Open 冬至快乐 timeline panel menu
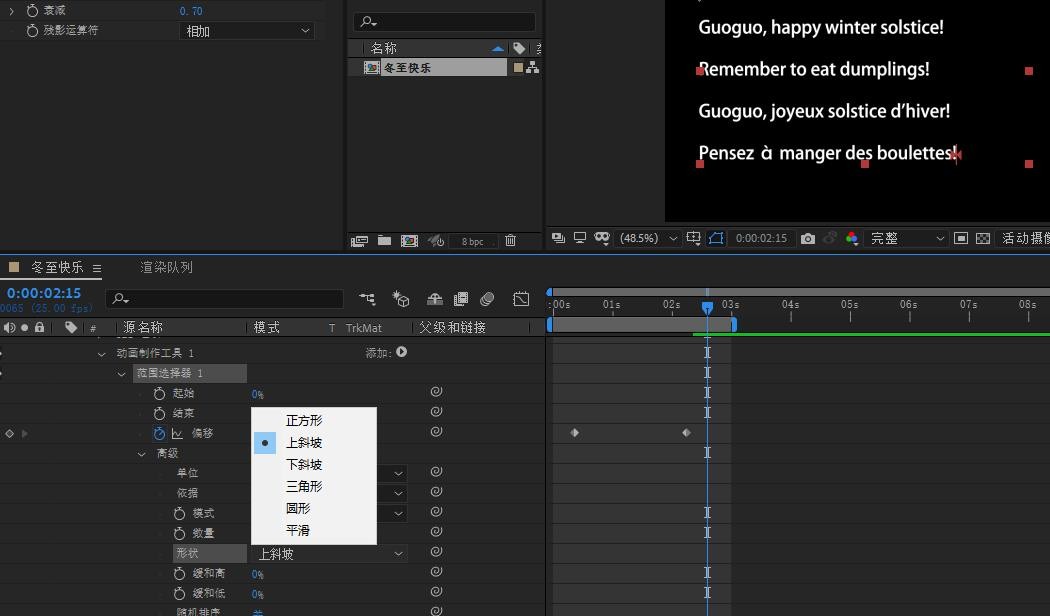 click(x=97, y=268)
